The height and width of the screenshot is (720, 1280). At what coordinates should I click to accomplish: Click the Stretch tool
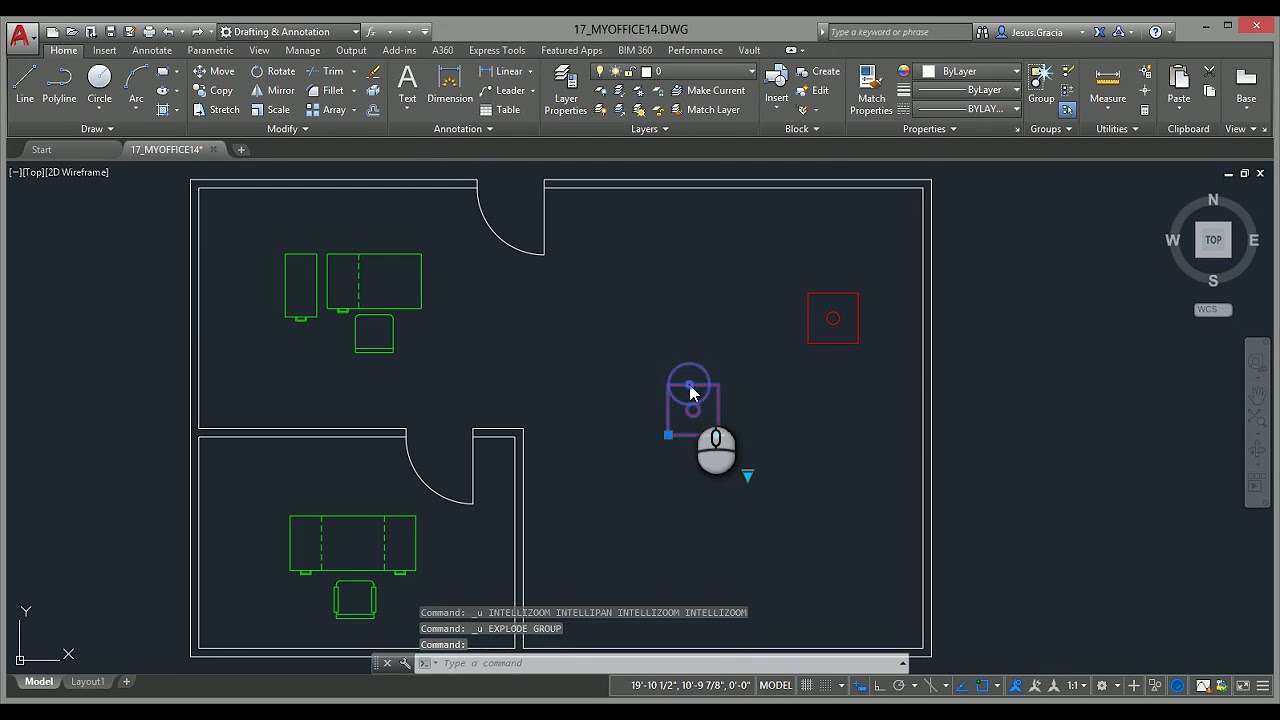coord(215,110)
